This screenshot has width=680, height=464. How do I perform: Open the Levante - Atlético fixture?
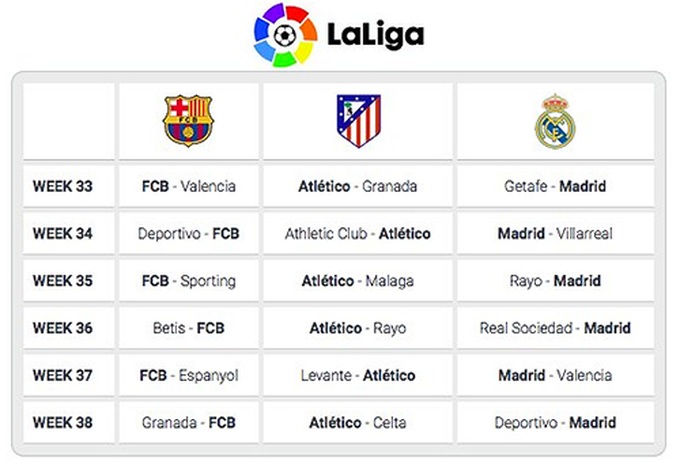(x=358, y=376)
